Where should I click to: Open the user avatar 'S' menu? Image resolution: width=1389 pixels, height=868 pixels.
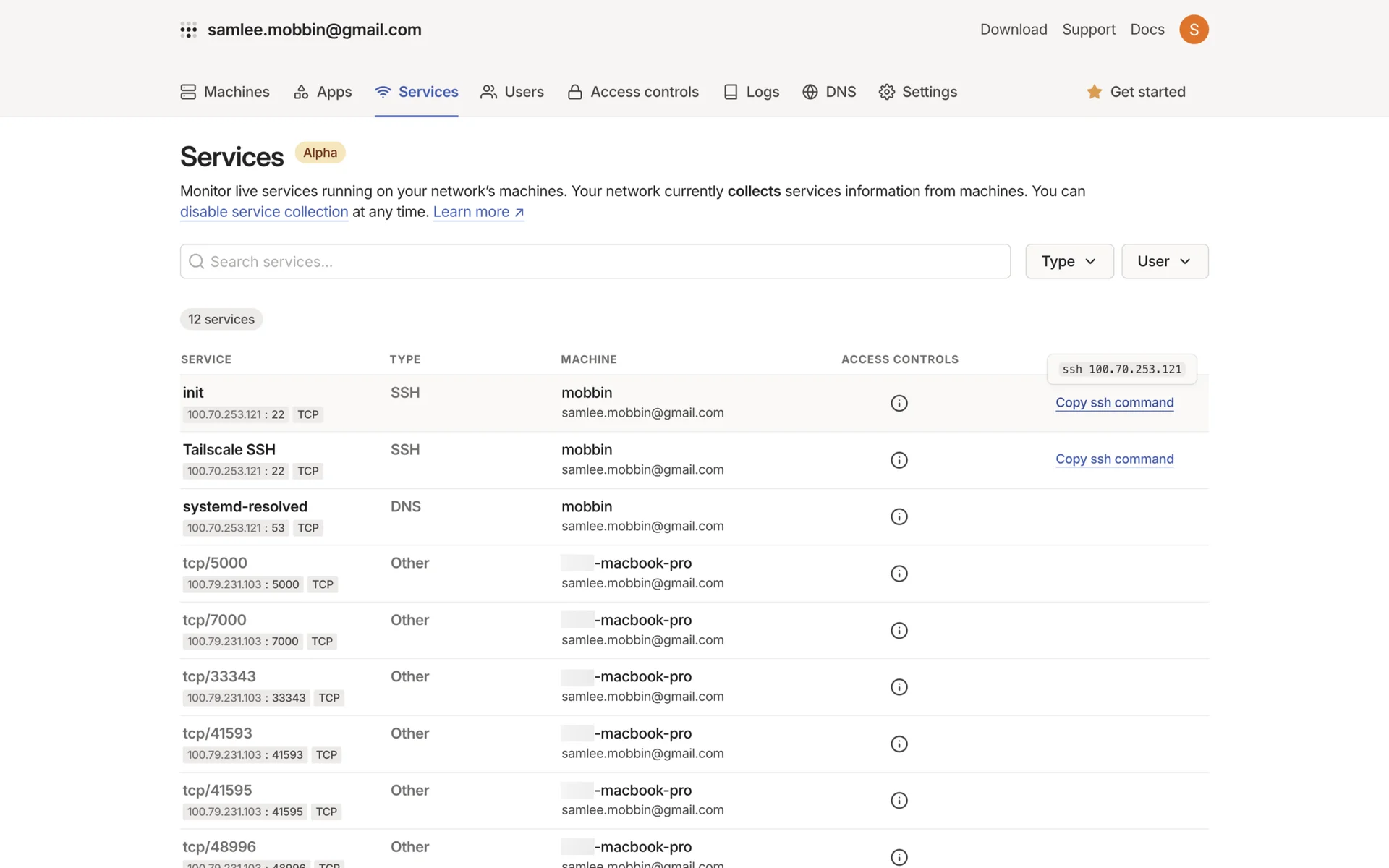click(x=1194, y=30)
